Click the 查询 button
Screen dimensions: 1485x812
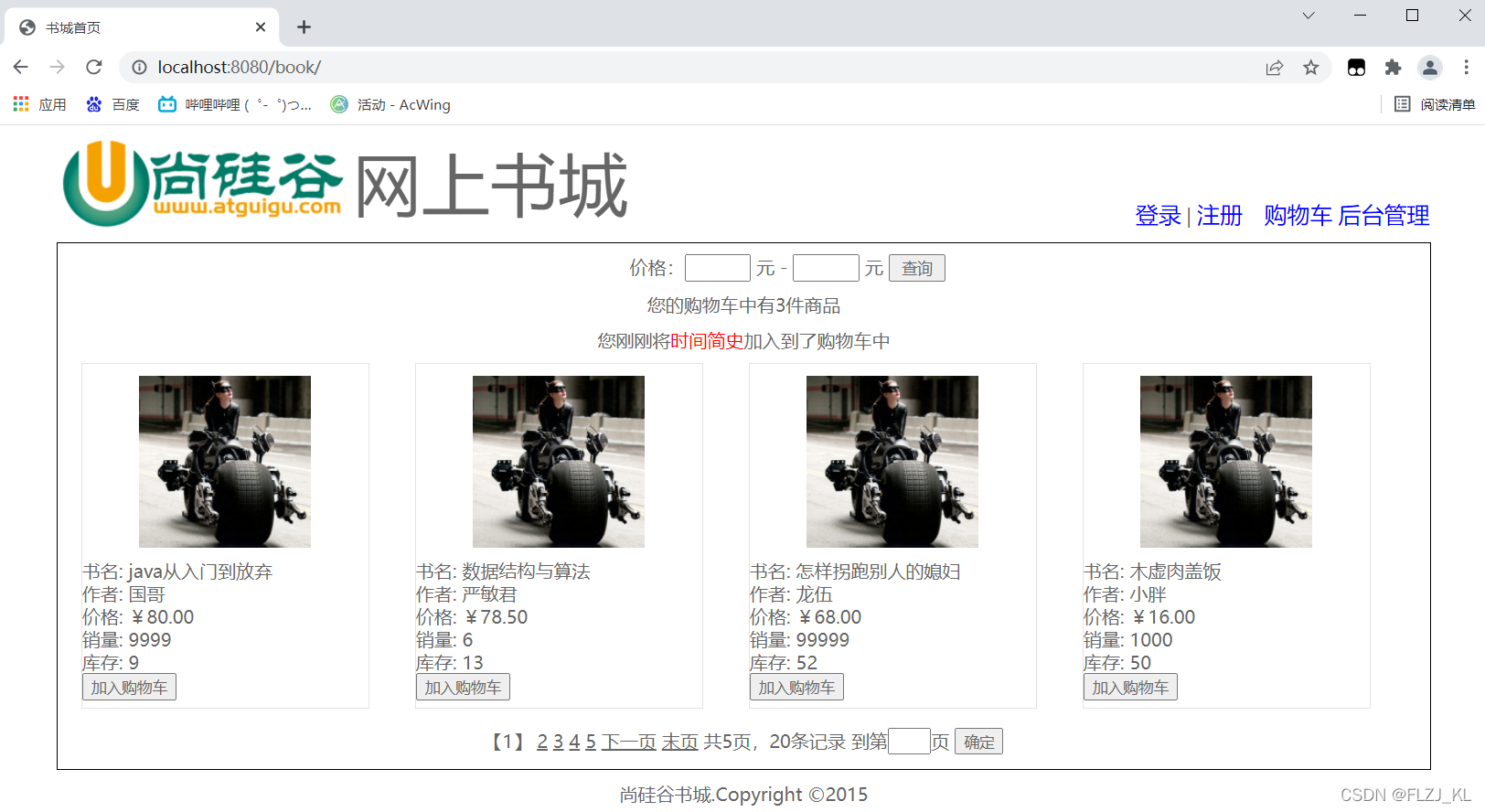coord(917,268)
